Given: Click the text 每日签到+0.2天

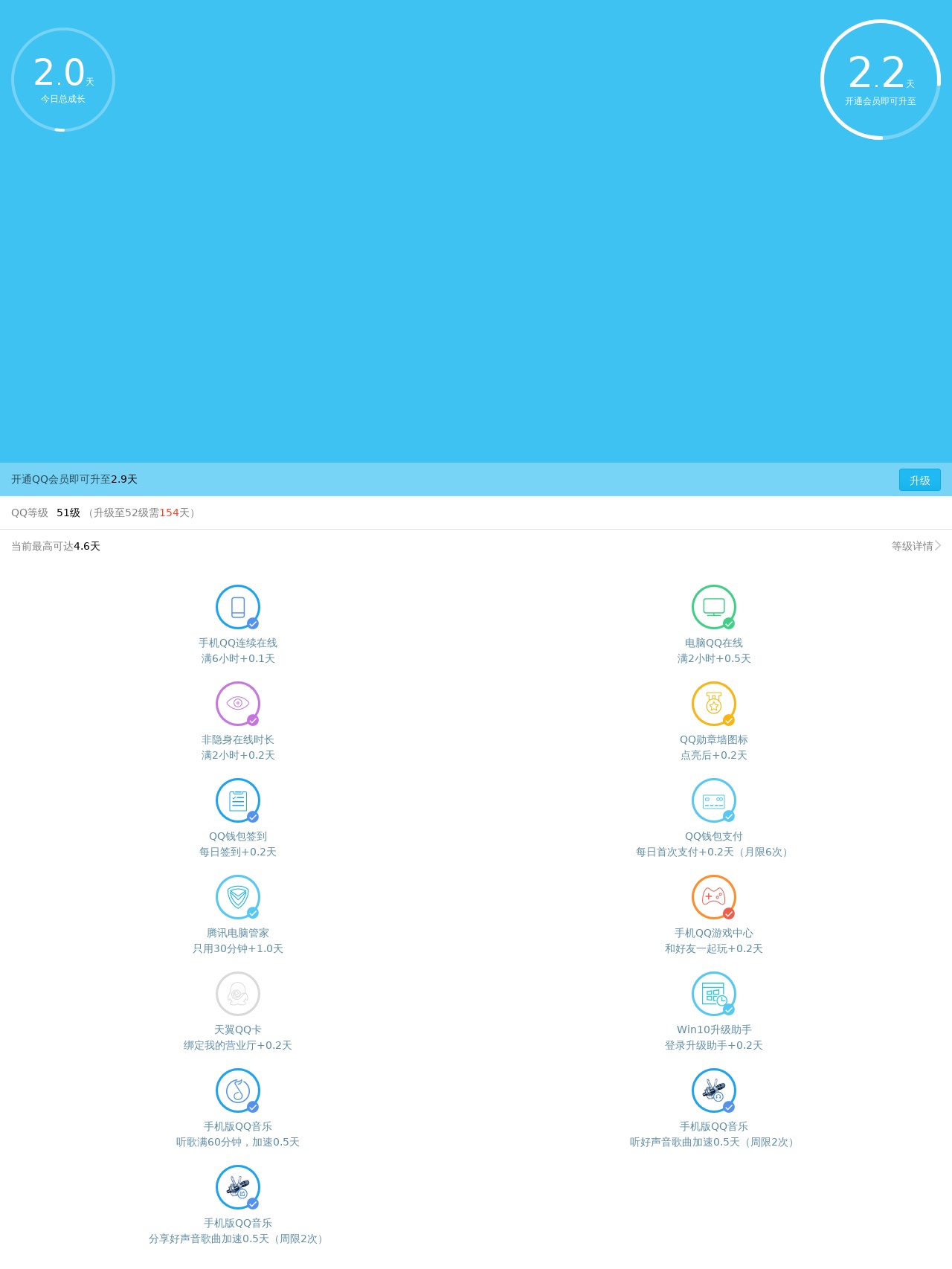Looking at the screenshot, I should [238, 852].
